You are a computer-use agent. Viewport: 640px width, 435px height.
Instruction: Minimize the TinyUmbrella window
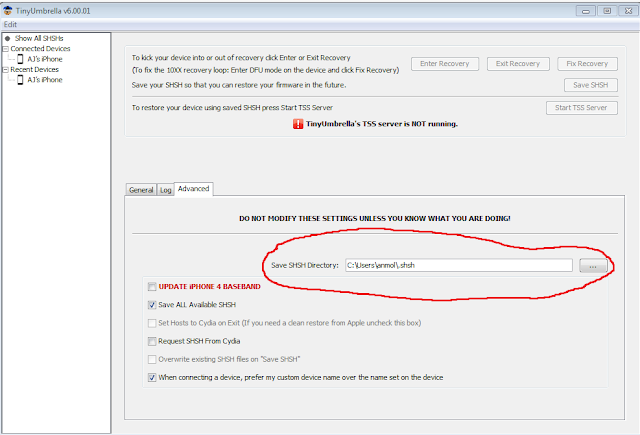[586, 11]
